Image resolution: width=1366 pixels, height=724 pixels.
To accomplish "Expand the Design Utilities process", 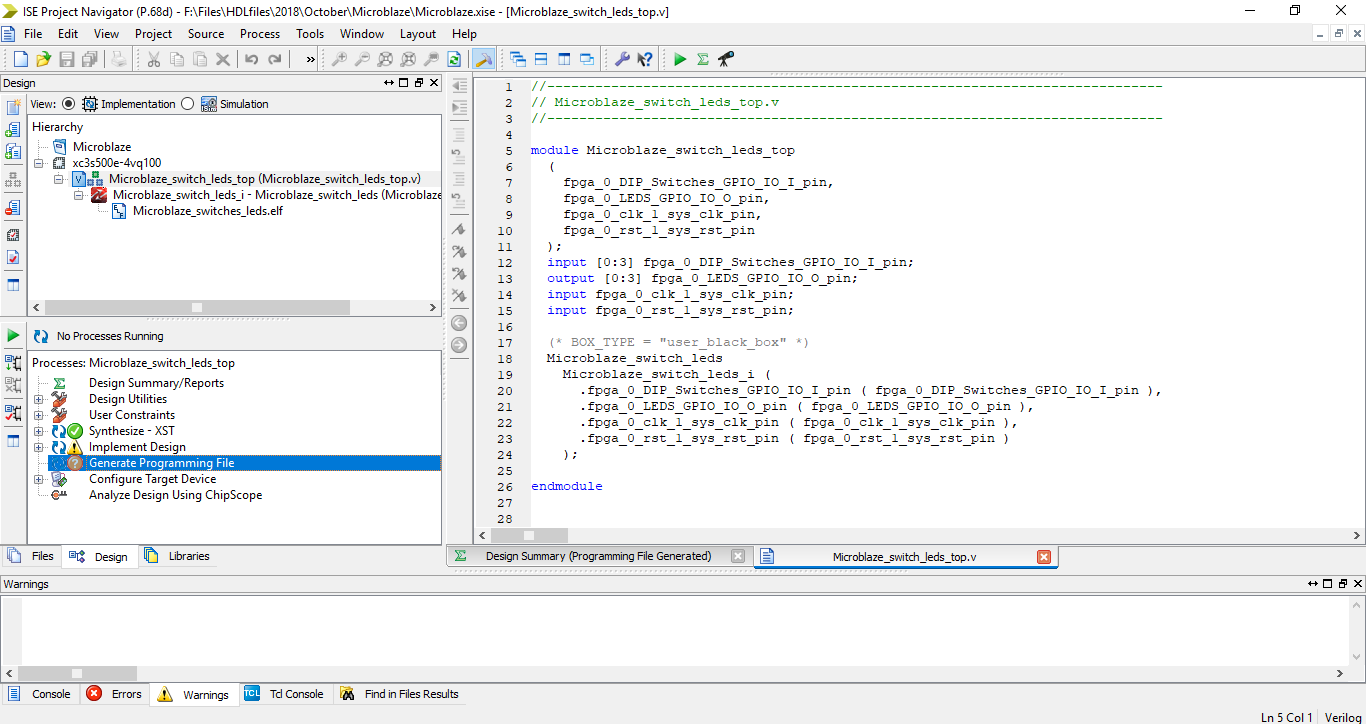I will pos(39,399).
